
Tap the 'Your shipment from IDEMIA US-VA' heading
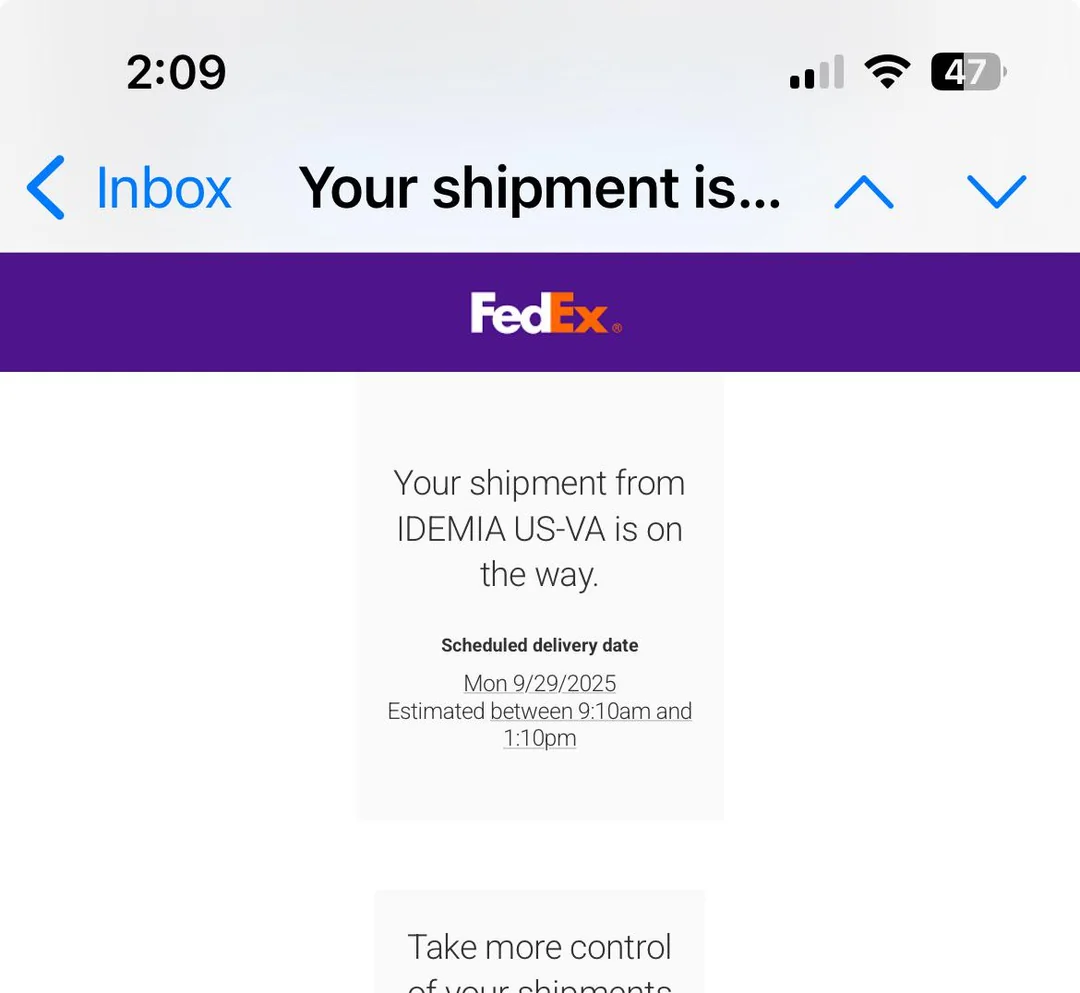[x=539, y=506]
